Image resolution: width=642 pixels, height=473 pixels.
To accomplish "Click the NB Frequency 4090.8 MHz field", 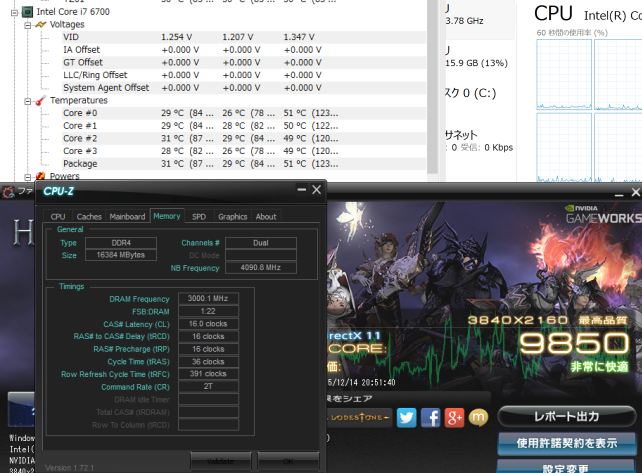I will 261,267.
